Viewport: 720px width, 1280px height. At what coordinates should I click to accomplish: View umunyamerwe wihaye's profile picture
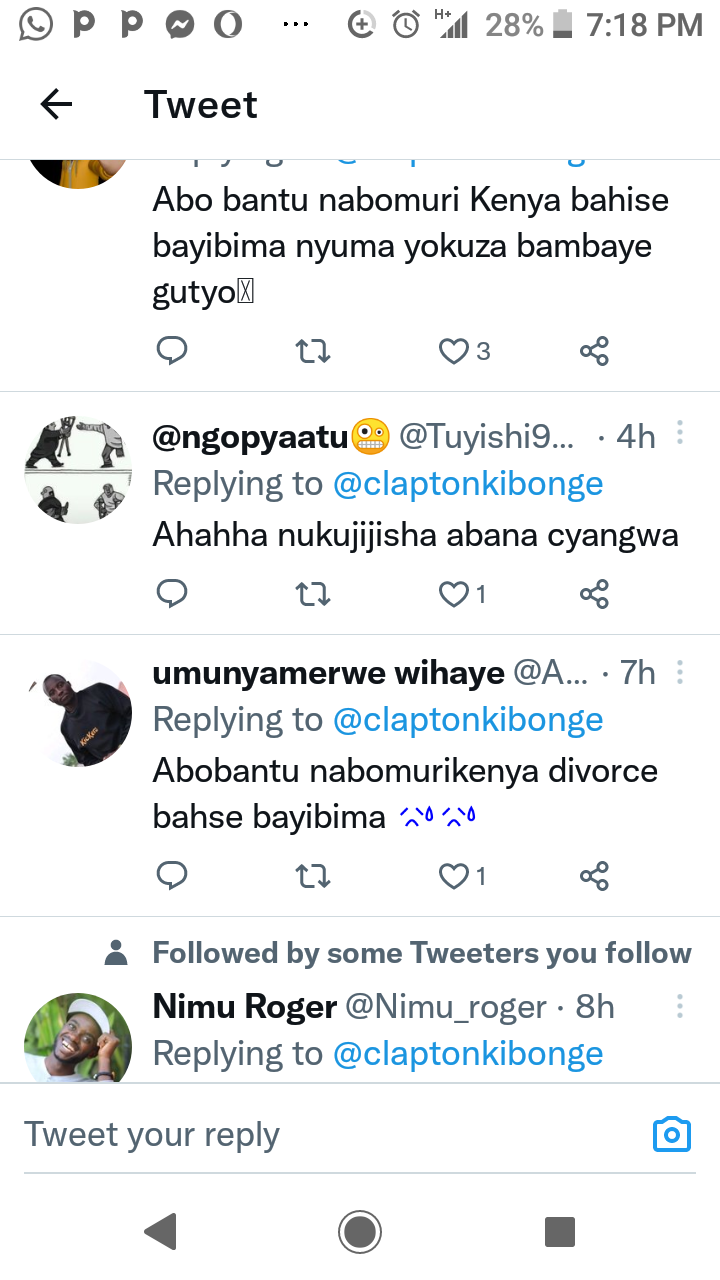[x=78, y=713]
